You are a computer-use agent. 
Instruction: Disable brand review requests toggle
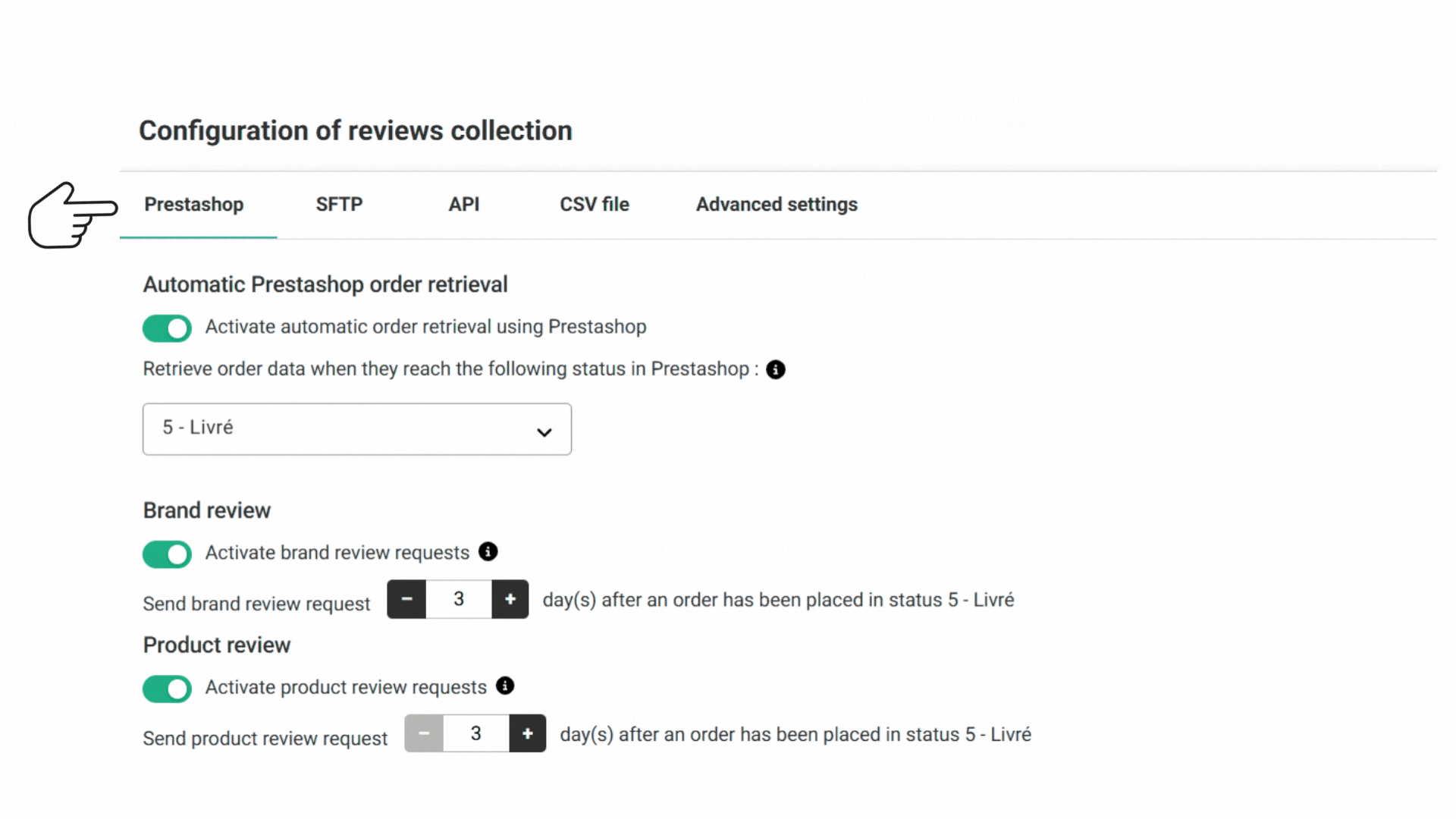[167, 554]
